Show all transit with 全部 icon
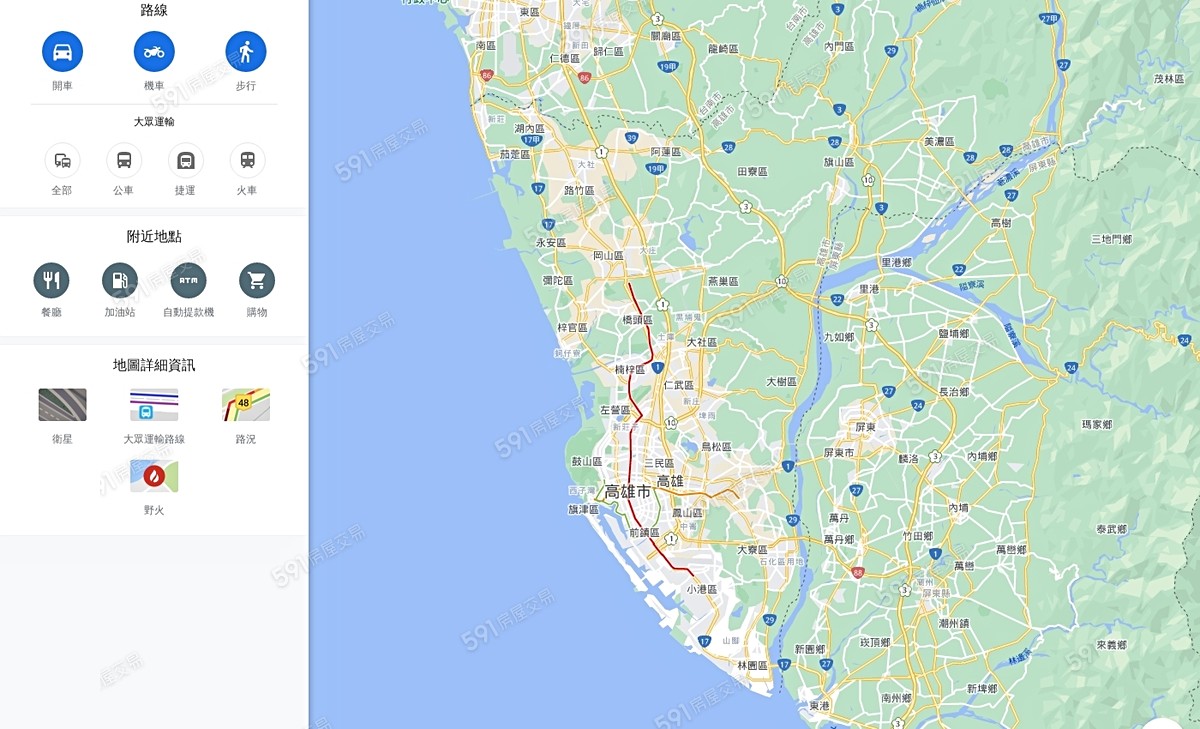 (x=62, y=160)
